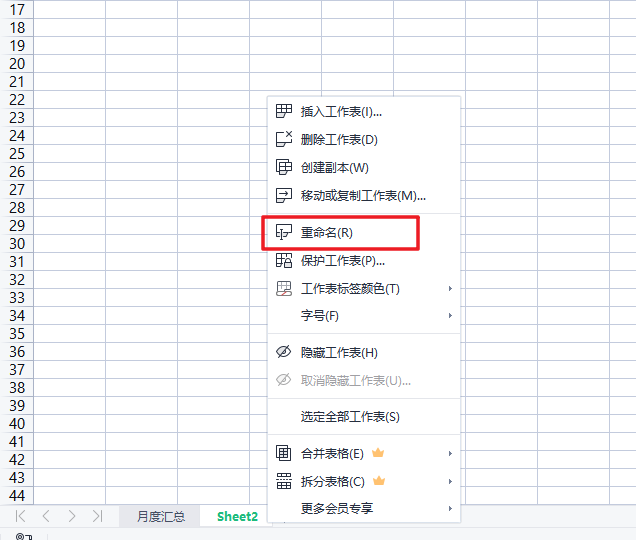Image resolution: width=636 pixels, height=540 pixels.
Task: Click the Delete Worksheet icon
Action: pyautogui.click(x=284, y=139)
